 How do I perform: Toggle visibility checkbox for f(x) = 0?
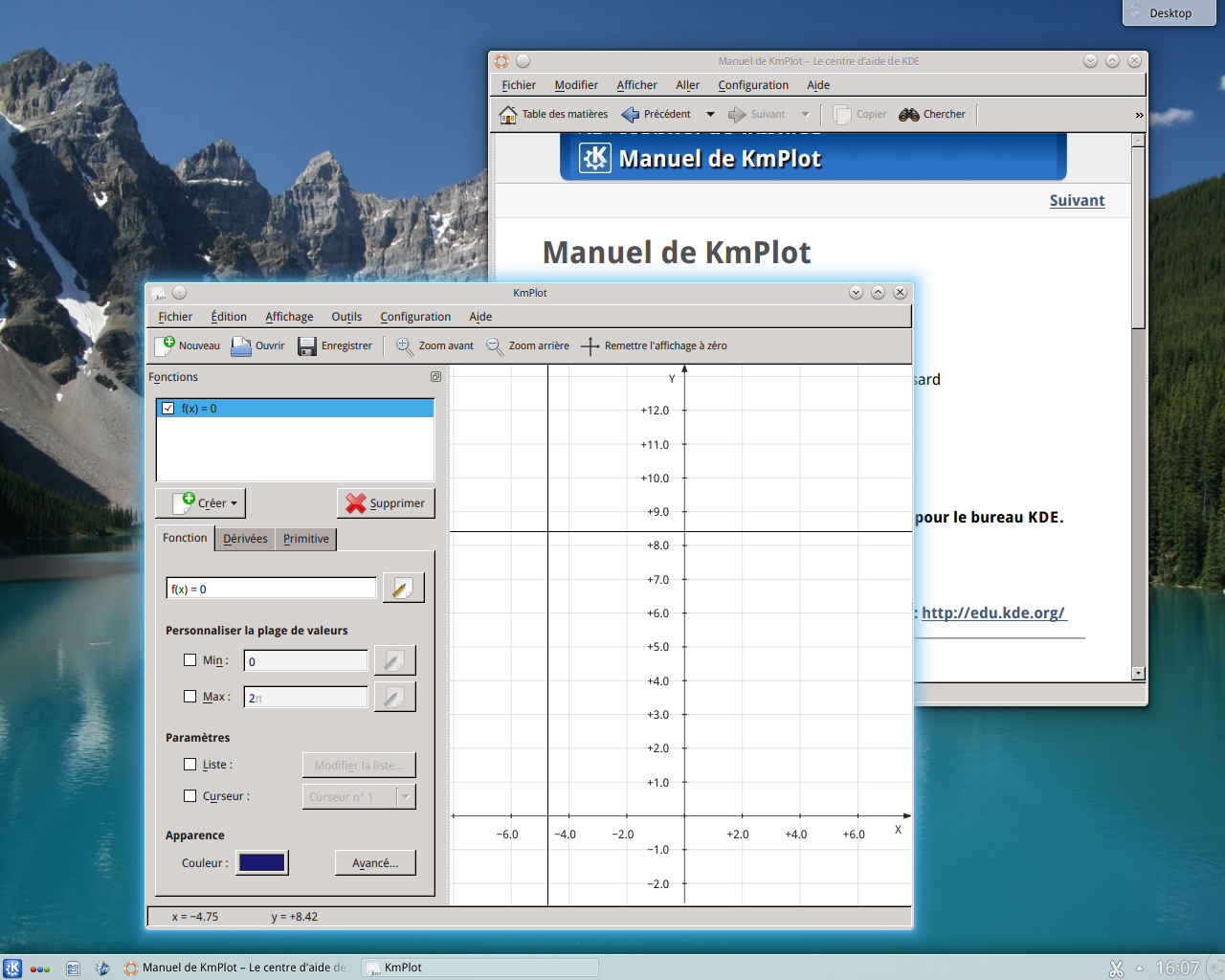coord(168,408)
